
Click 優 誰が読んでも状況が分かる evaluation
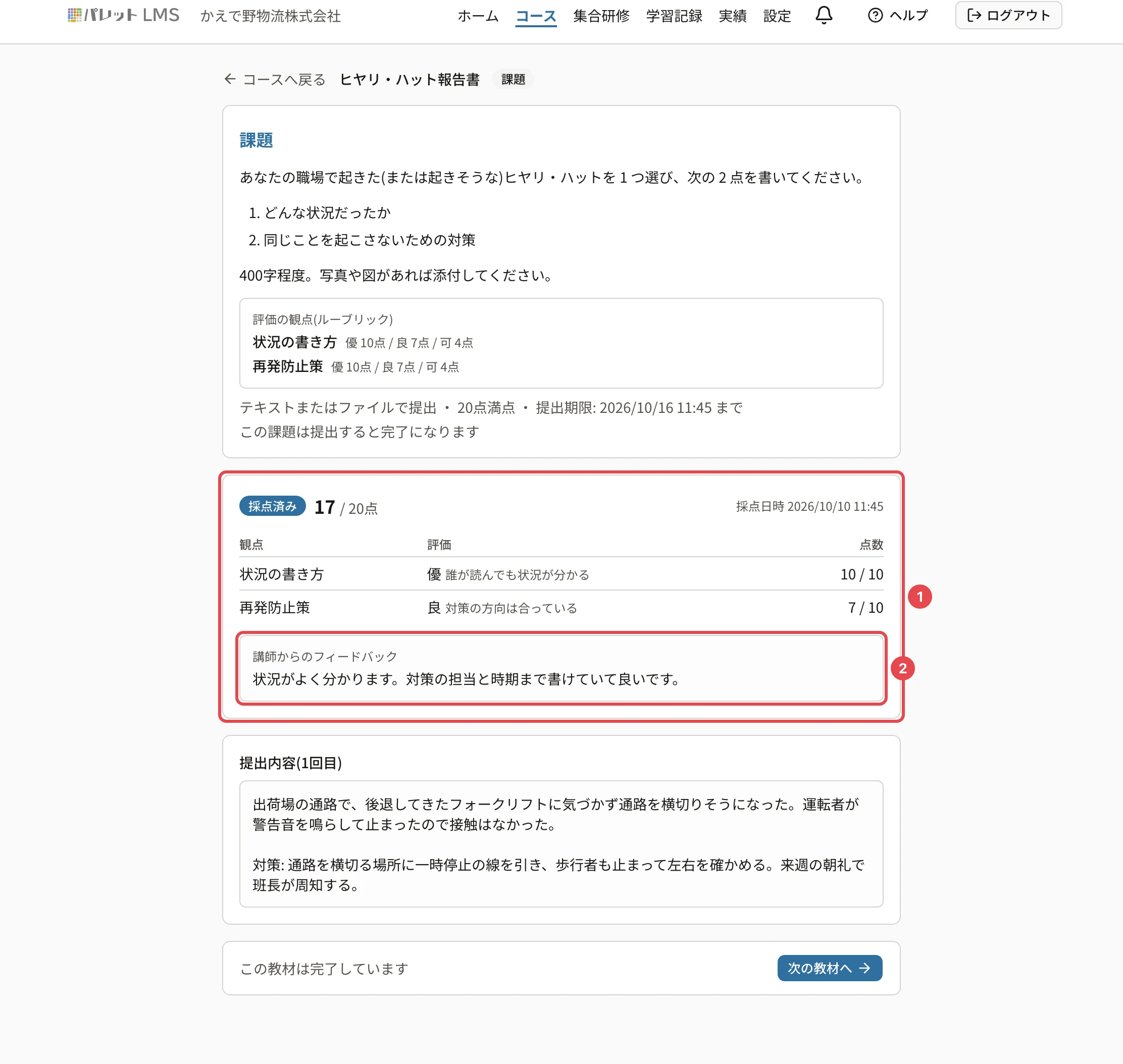pyautogui.click(x=508, y=574)
